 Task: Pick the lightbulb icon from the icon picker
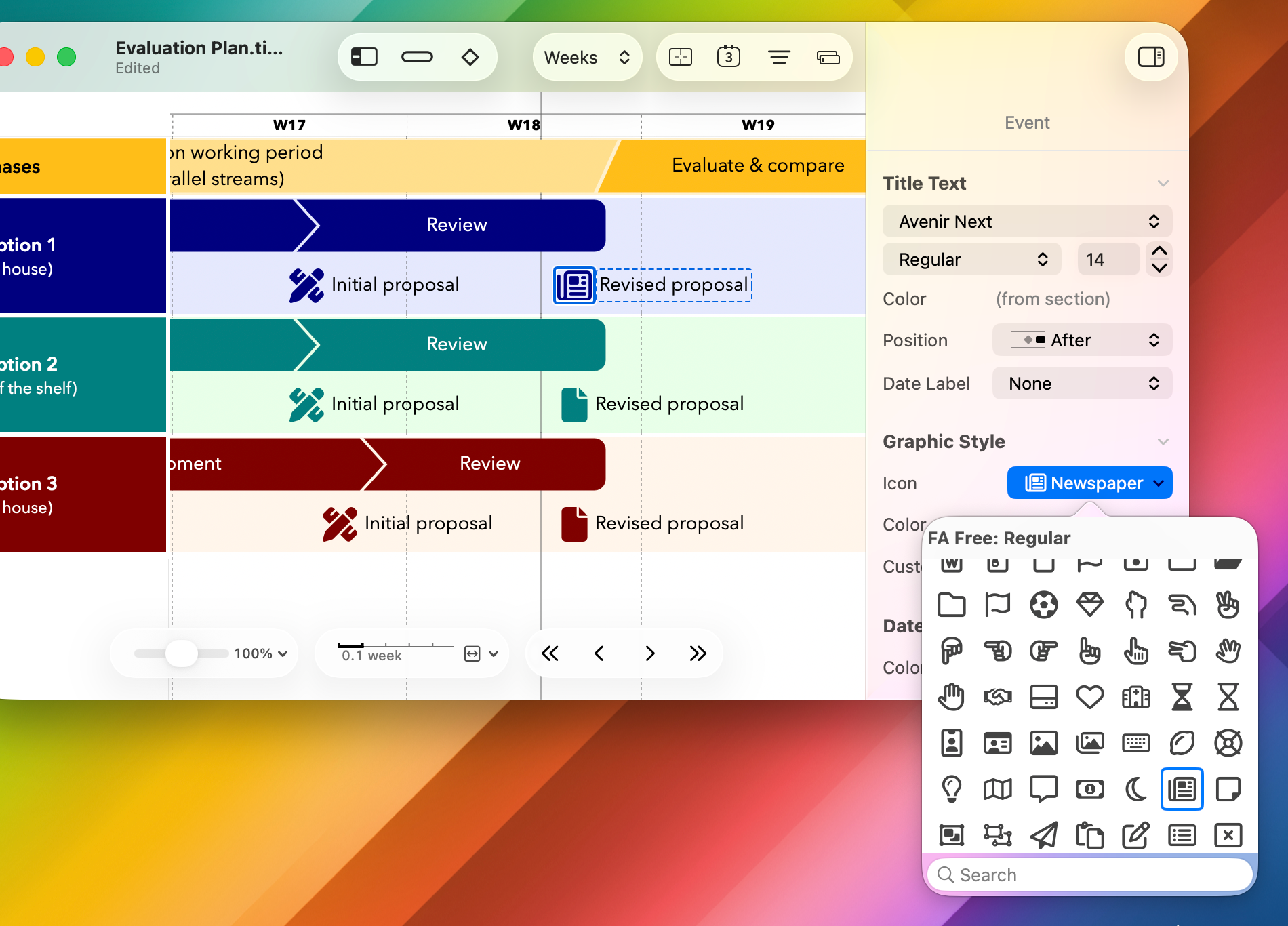click(x=952, y=788)
